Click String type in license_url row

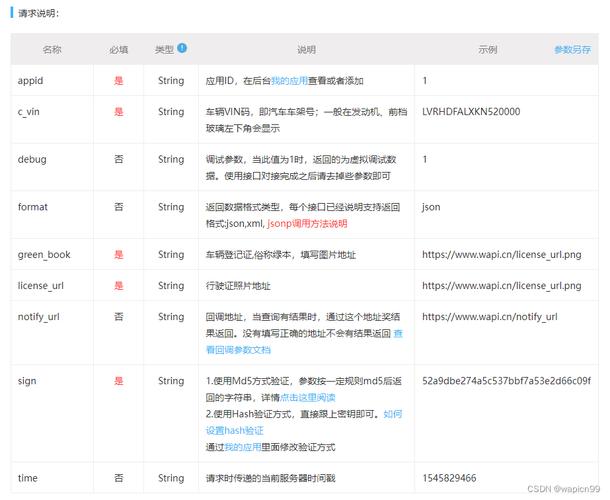[171, 286]
